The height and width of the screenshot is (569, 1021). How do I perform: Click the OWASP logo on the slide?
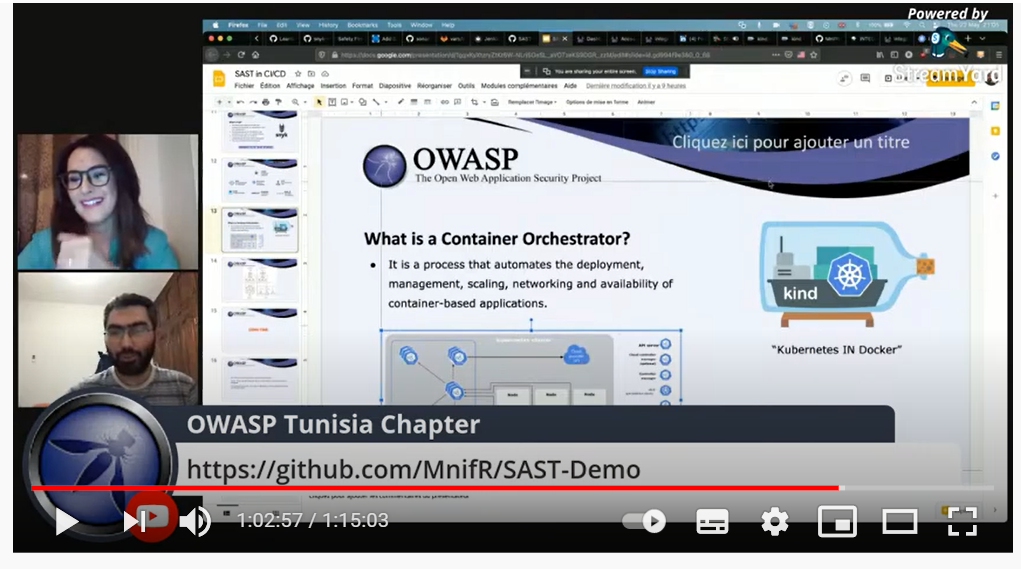click(482, 165)
